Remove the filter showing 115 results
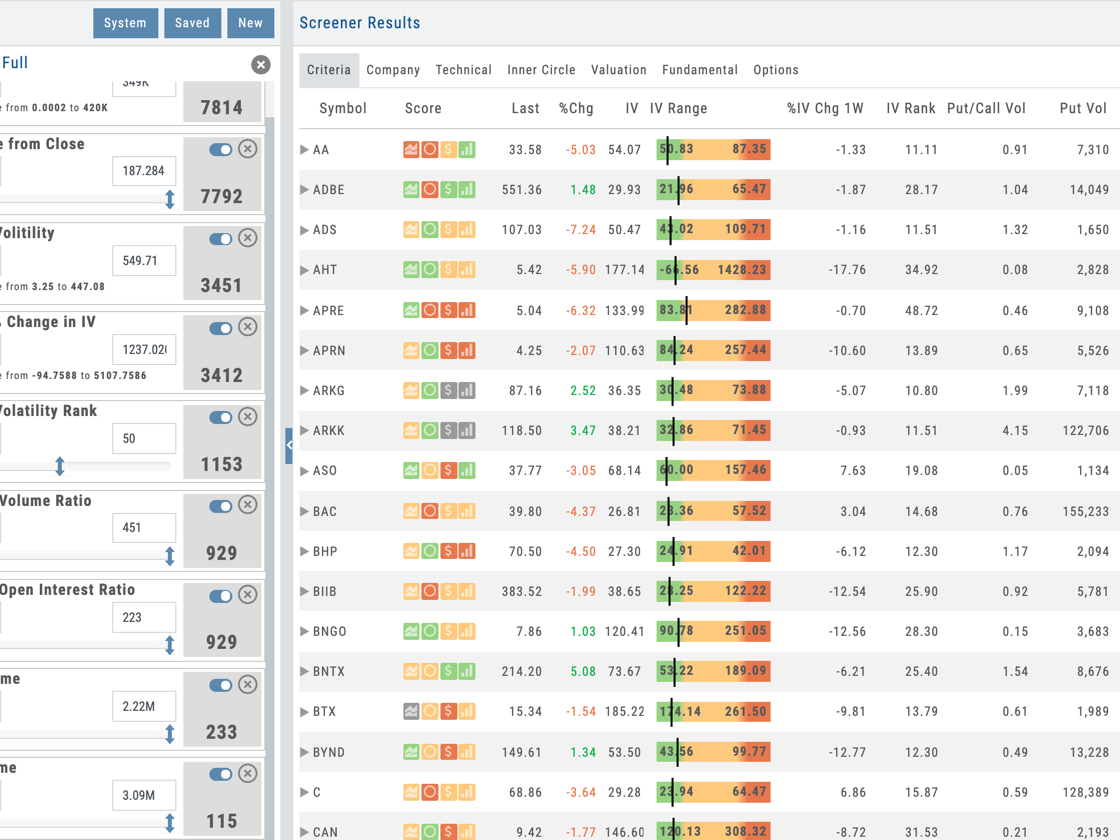 248,774
